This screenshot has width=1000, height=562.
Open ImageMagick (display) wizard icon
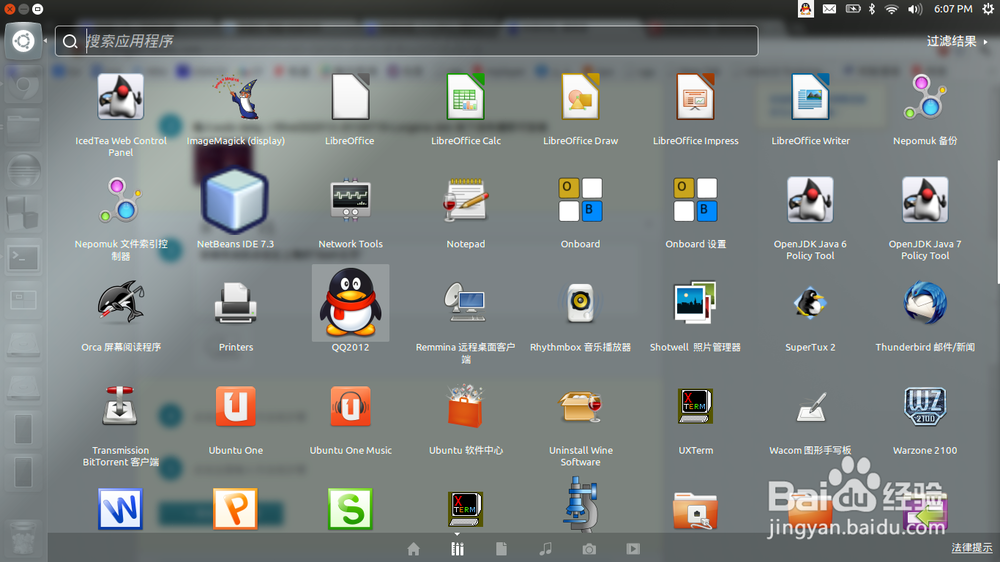coord(236,97)
